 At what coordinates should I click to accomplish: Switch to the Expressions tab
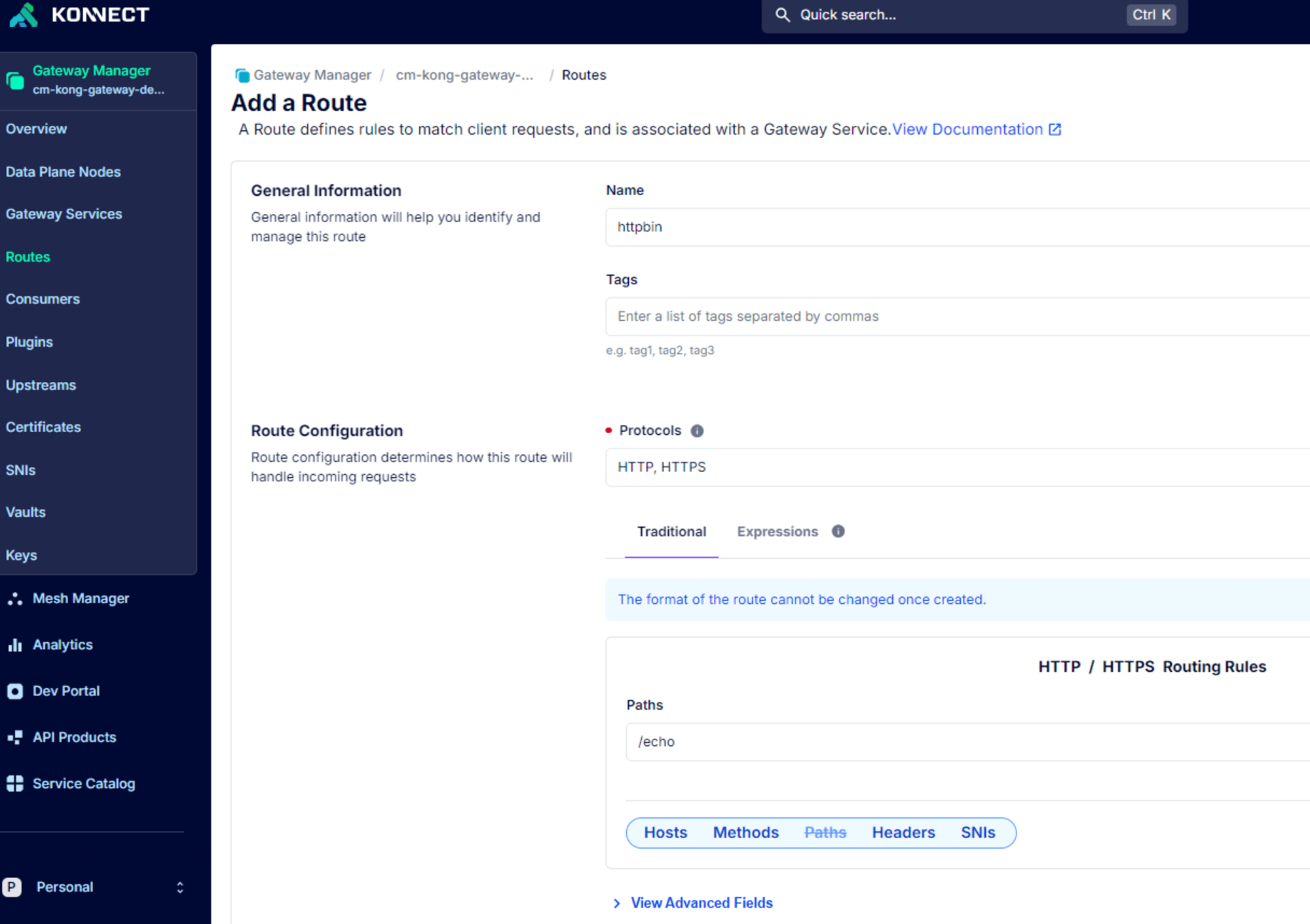tap(777, 531)
